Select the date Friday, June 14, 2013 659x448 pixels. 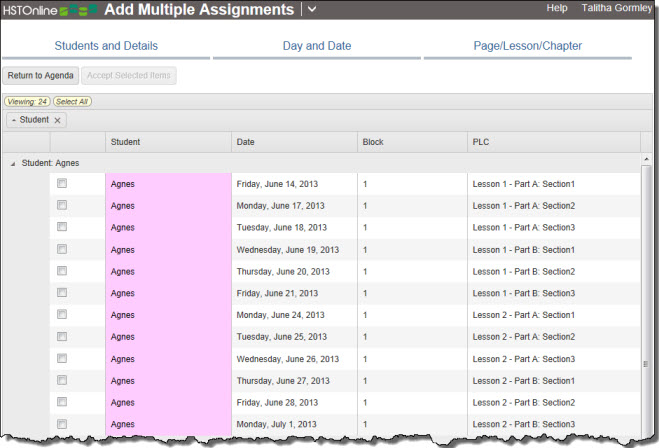[277, 184]
